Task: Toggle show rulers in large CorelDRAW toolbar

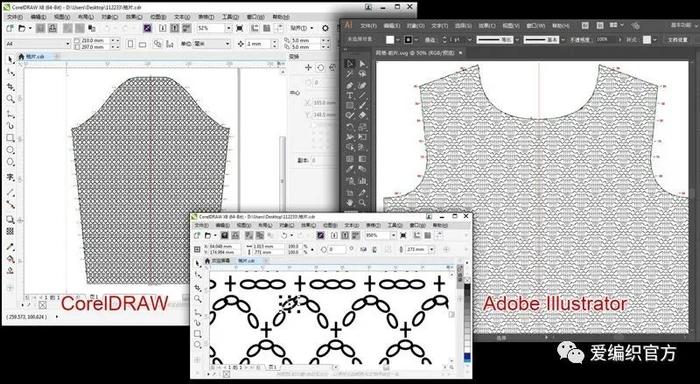Action: coord(255,28)
